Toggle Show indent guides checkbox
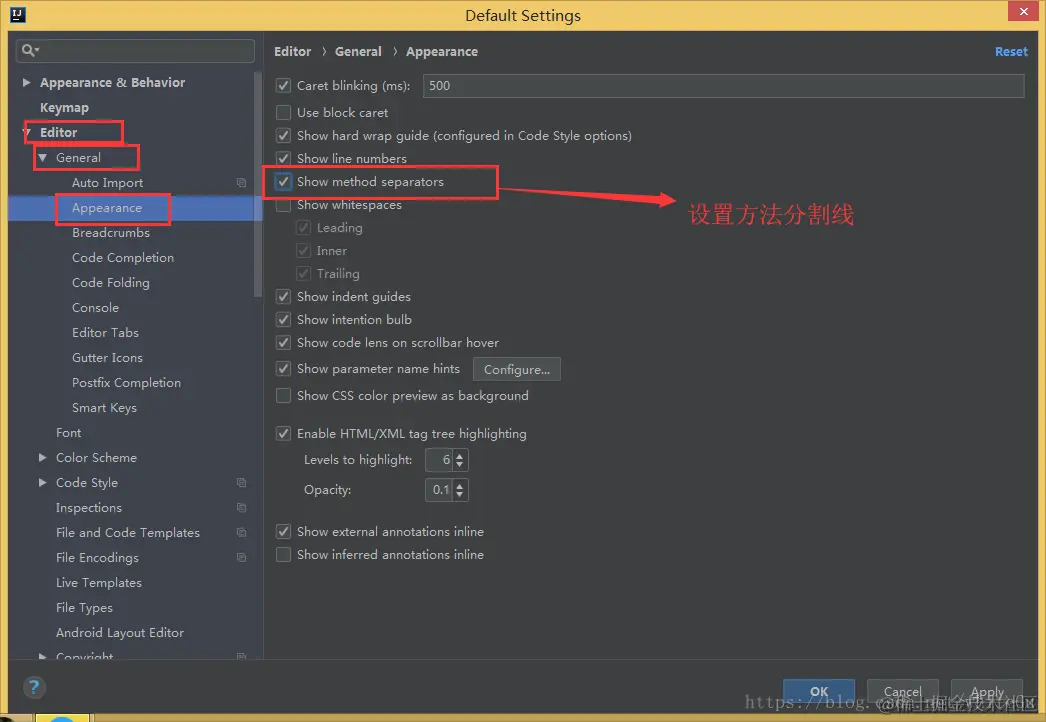The image size is (1046, 722). tap(284, 296)
